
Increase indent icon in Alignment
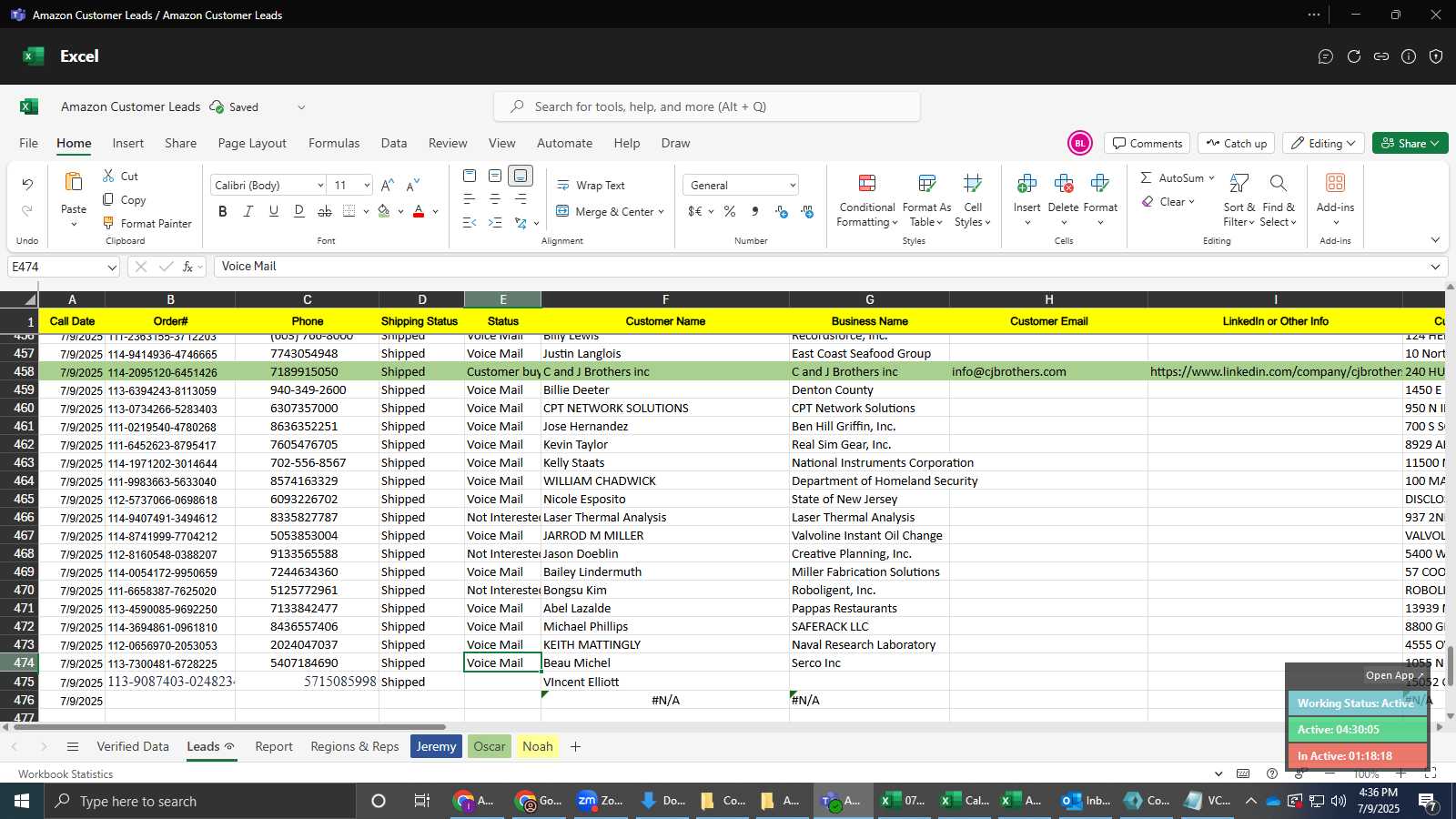coord(495,223)
